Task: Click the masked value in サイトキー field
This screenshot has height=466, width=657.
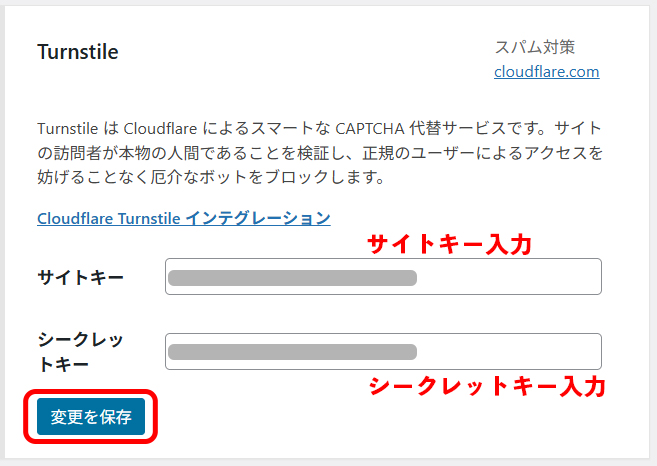Action: tap(292, 277)
